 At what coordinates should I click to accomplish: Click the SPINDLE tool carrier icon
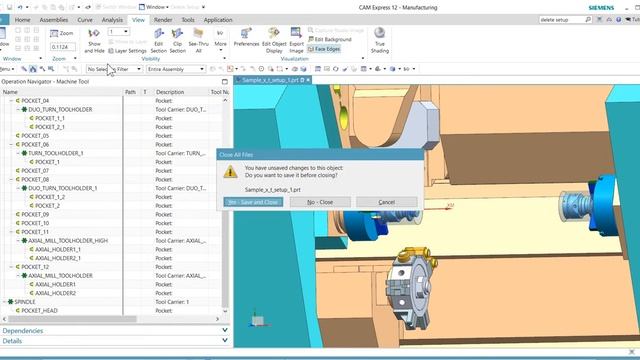click(x=11, y=302)
